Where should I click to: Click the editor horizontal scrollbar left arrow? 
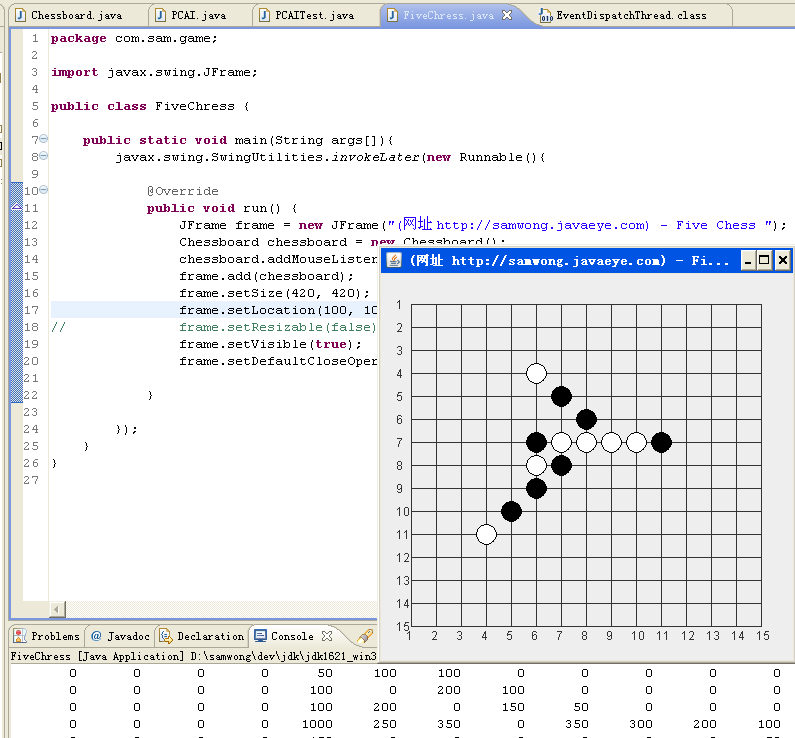coord(57,609)
